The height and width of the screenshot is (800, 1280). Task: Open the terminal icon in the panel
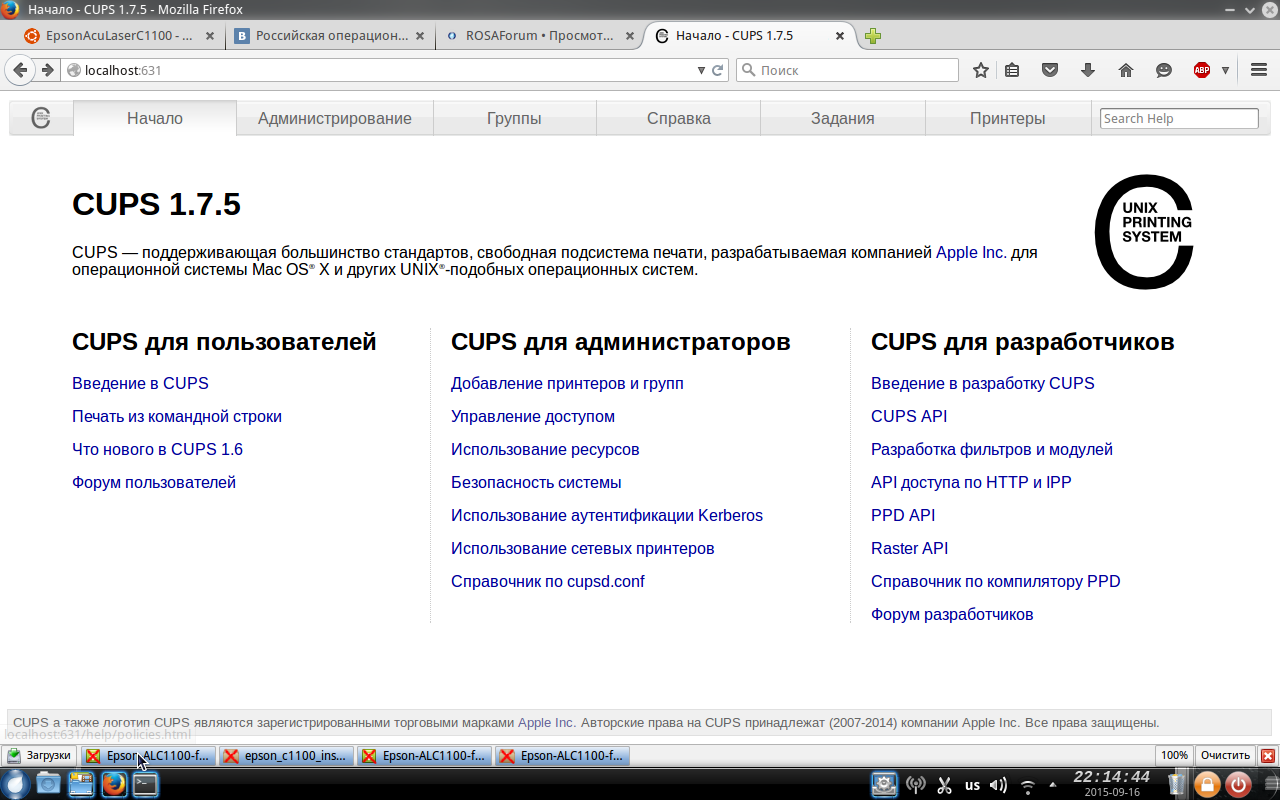(146, 784)
